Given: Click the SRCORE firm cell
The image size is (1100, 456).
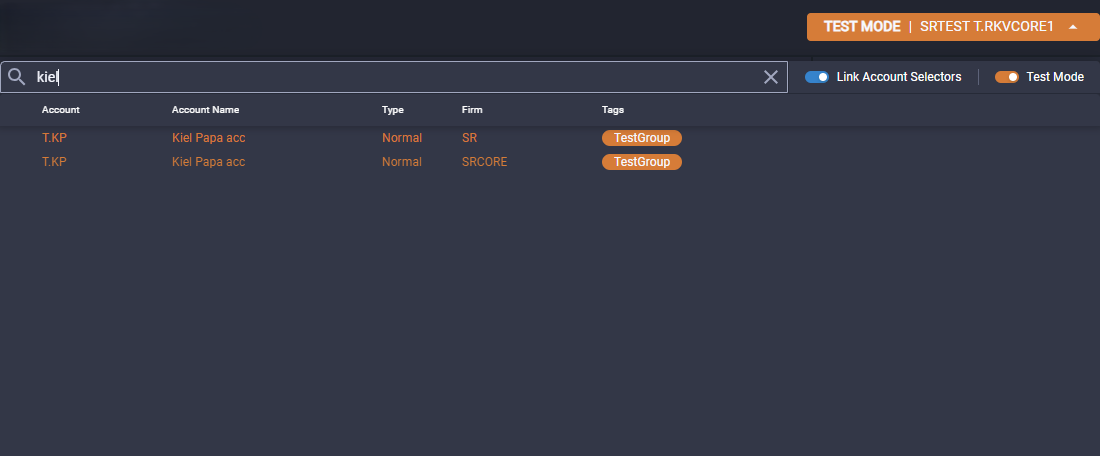Looking at the screenshot, I should tap(485, 162).
